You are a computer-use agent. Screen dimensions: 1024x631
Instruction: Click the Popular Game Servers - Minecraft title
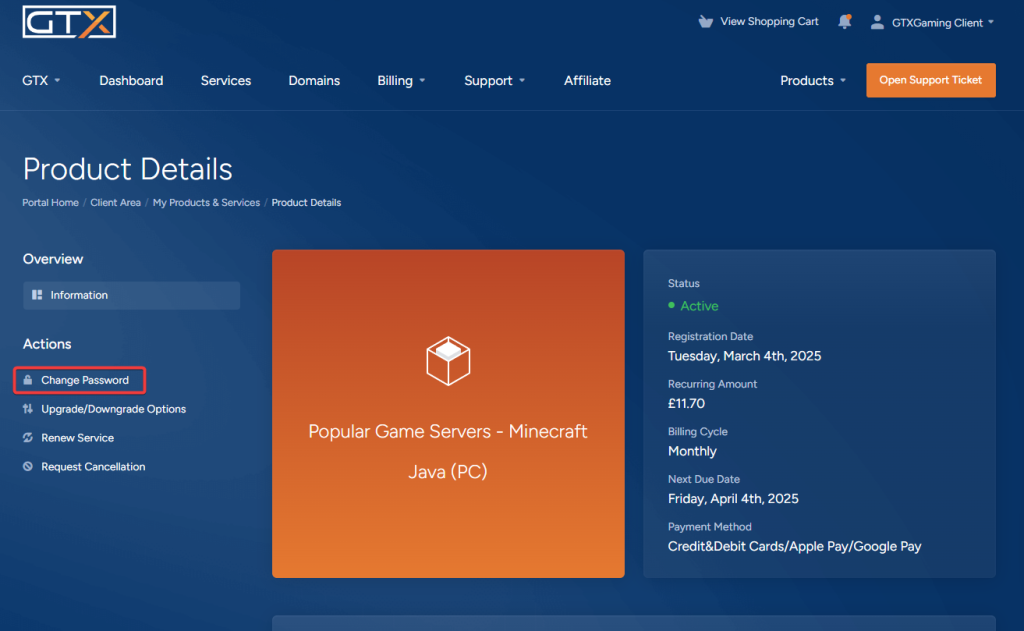tap(448, 431)
